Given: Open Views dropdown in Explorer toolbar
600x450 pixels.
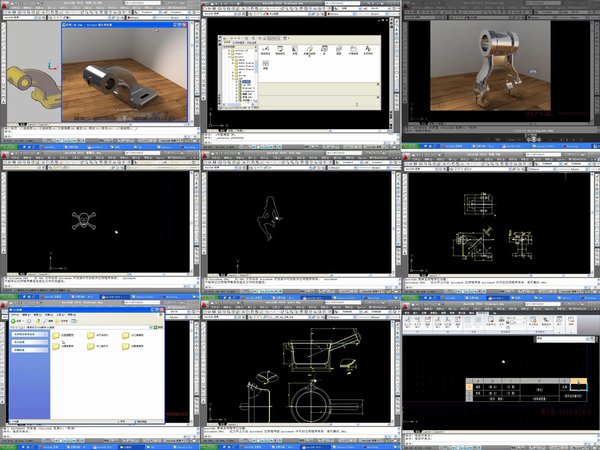Looking at the screenshot, I should [74, 321].
